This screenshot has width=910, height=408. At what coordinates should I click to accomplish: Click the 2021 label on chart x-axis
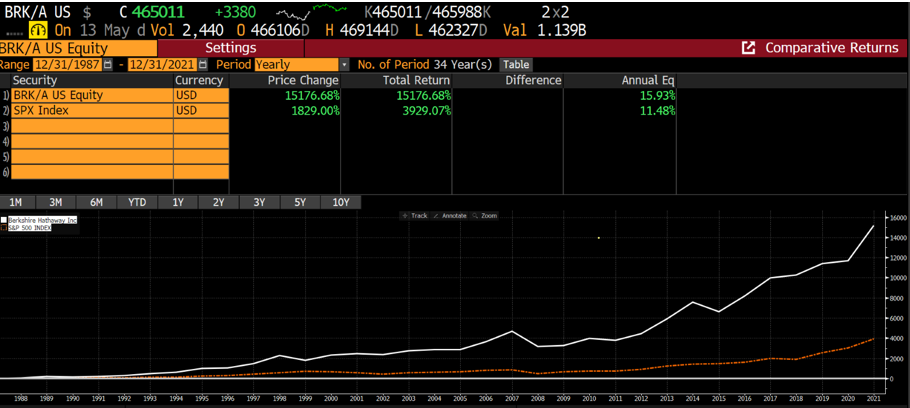coord(874,400)
